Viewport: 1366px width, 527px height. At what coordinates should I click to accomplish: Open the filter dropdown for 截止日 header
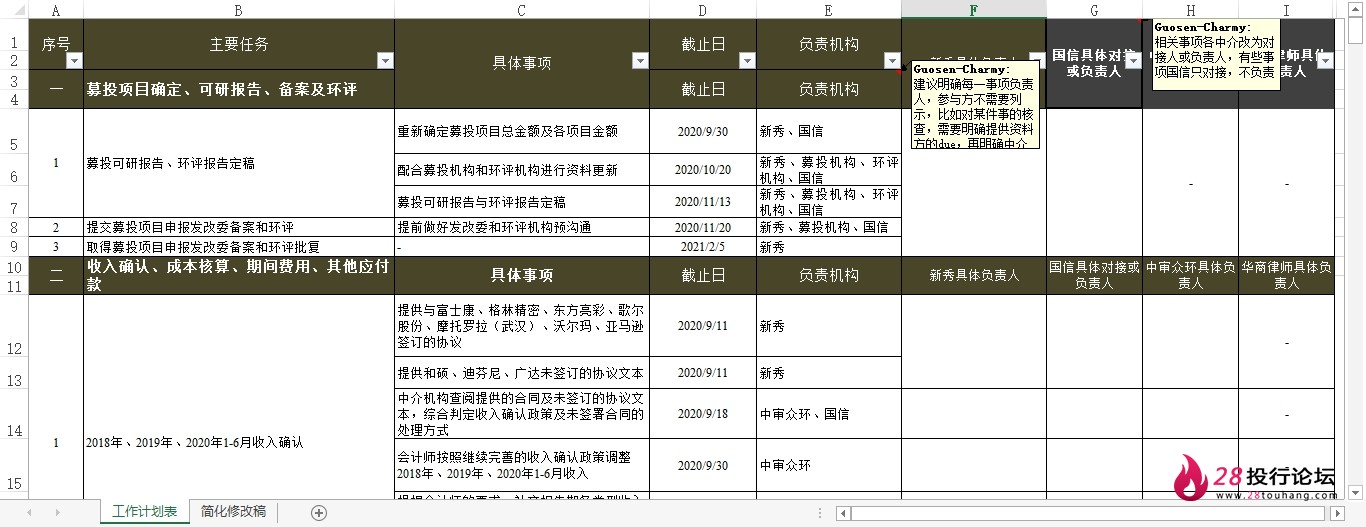(x=746, y=61)
